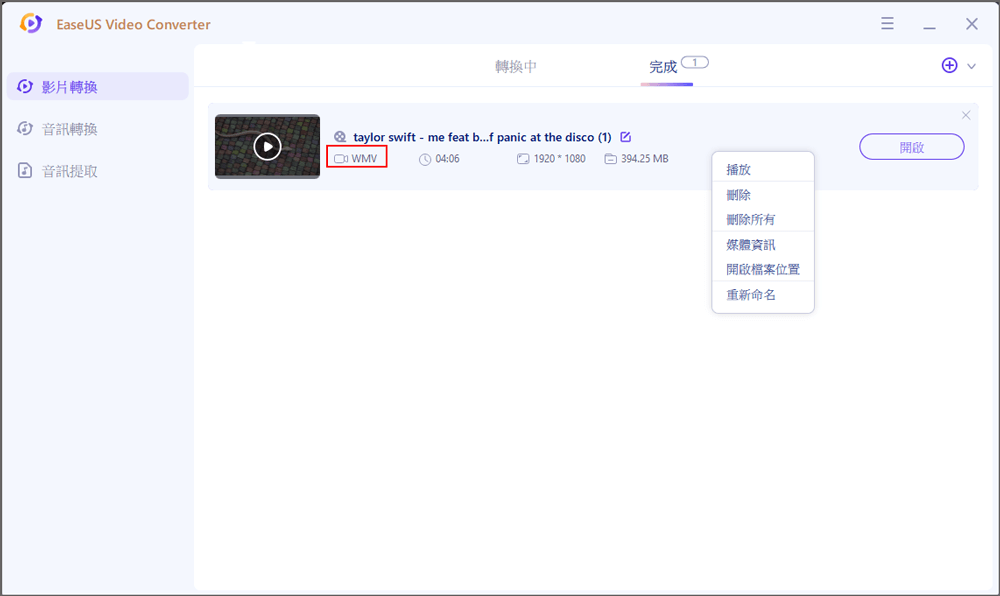The width and height of the screenshot is (1000, 596).
Task: Close the EaseUS Video Converter window
Action: (971, 24)
